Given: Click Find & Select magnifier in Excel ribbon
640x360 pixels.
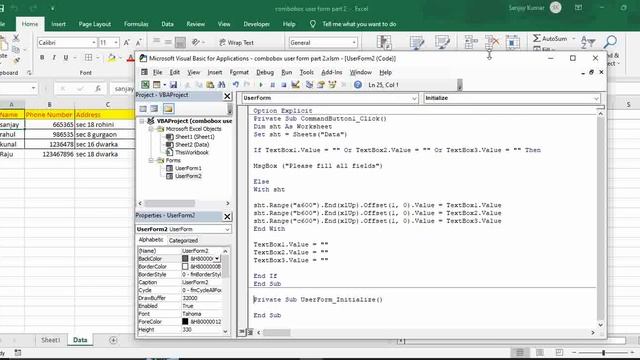Looking at the screenshot, I should tap(610, 41).
